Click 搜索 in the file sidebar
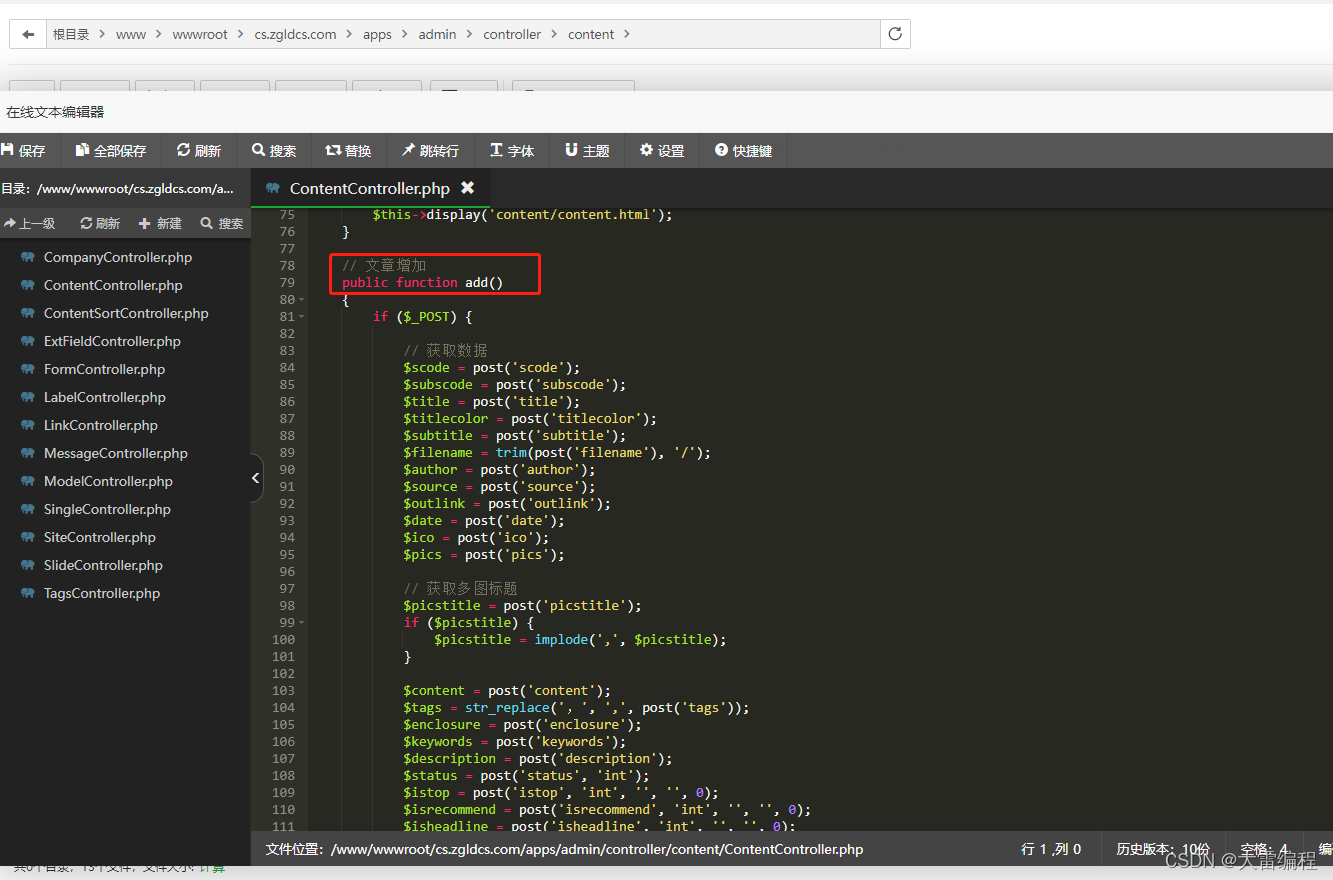This screenshot has height=880, width=1333. pos(222,223)
